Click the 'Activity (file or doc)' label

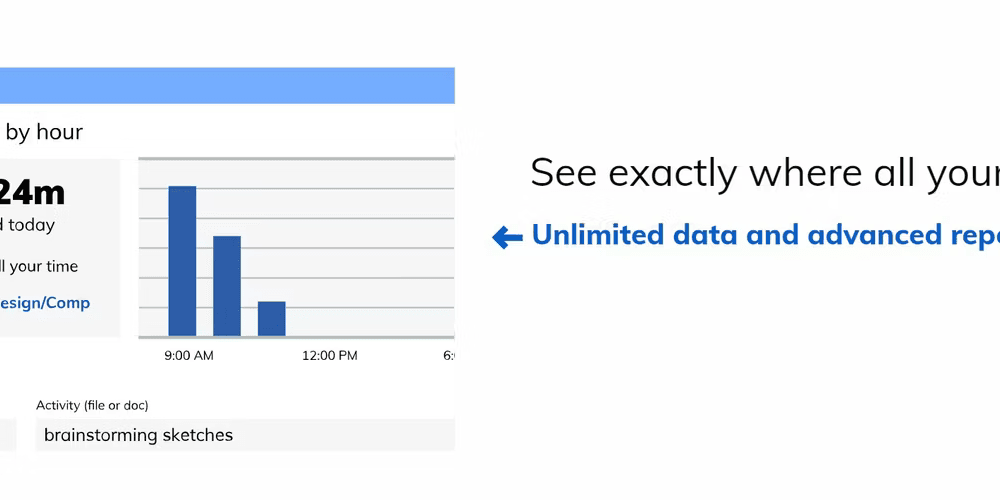click(92, 405)
